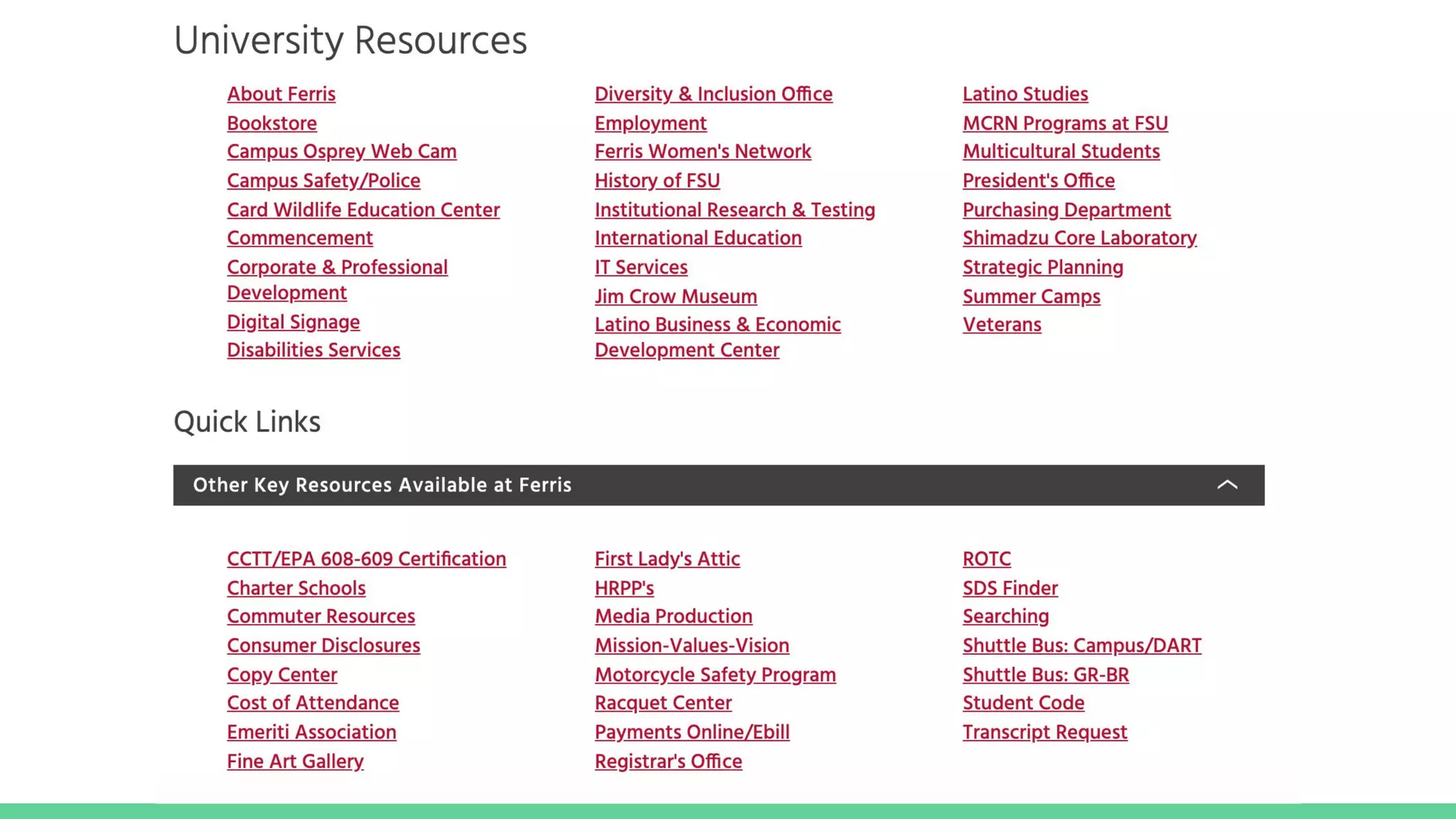Collapse the Other Key Resources accordion chevron
Viewport: 1456px width, 819px height.
pyautogui.click(x=1227, y=485)
